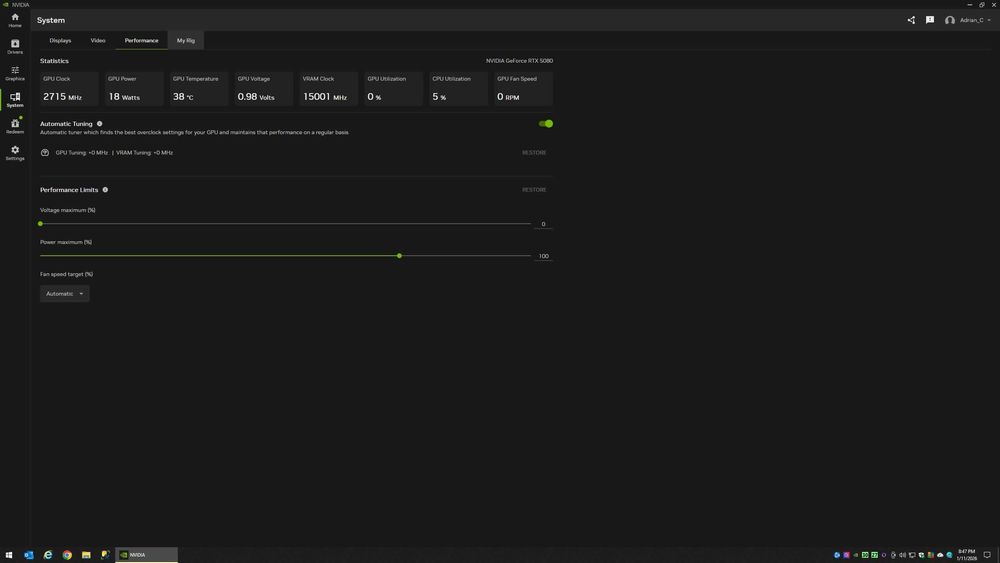1000x563 pixels.
Task: Click the GPU Voltage 0.98 Volts card
Action: coord(264,88)
